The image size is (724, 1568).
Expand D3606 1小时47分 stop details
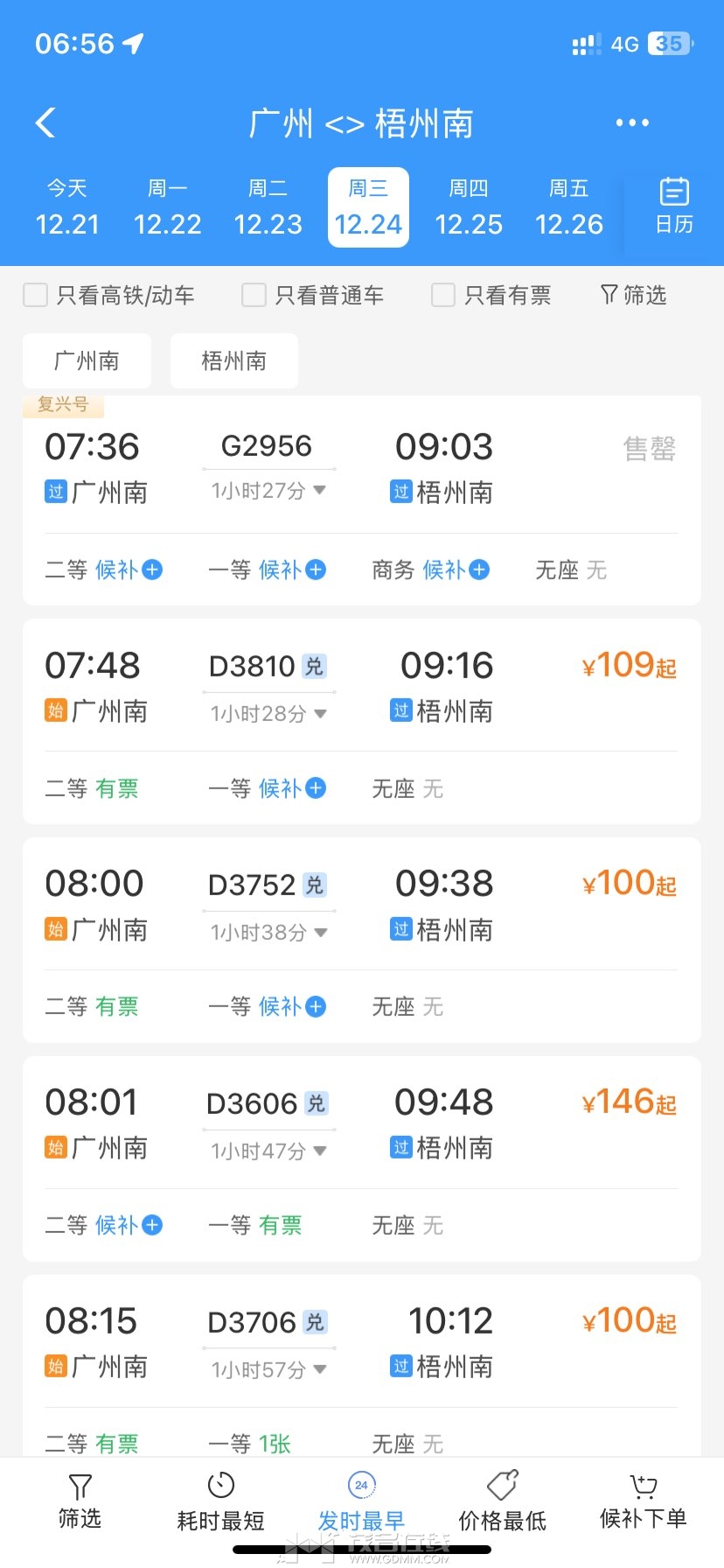tap(320, 1151)
